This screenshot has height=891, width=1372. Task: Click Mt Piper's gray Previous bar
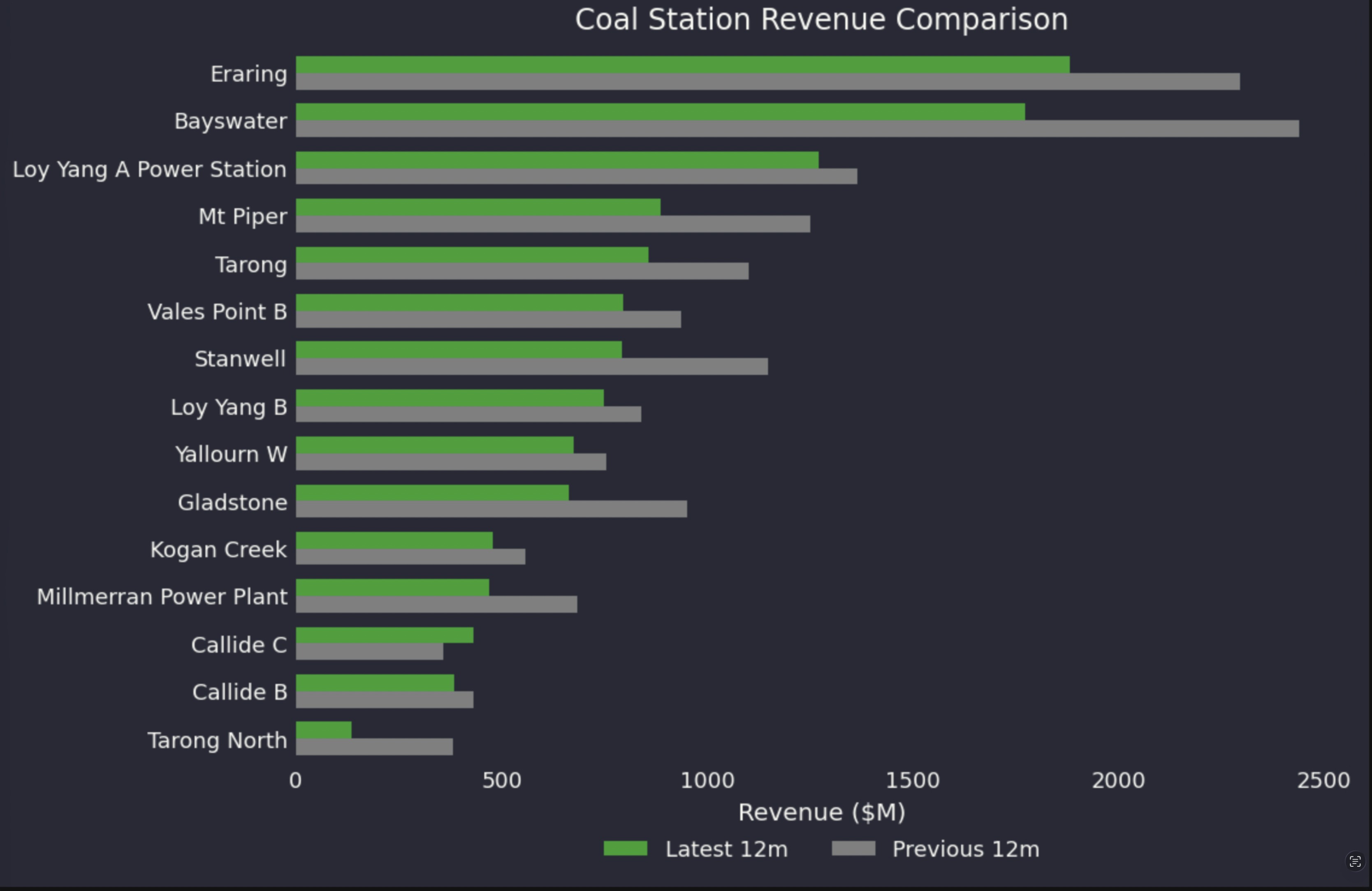click(553, 224)
